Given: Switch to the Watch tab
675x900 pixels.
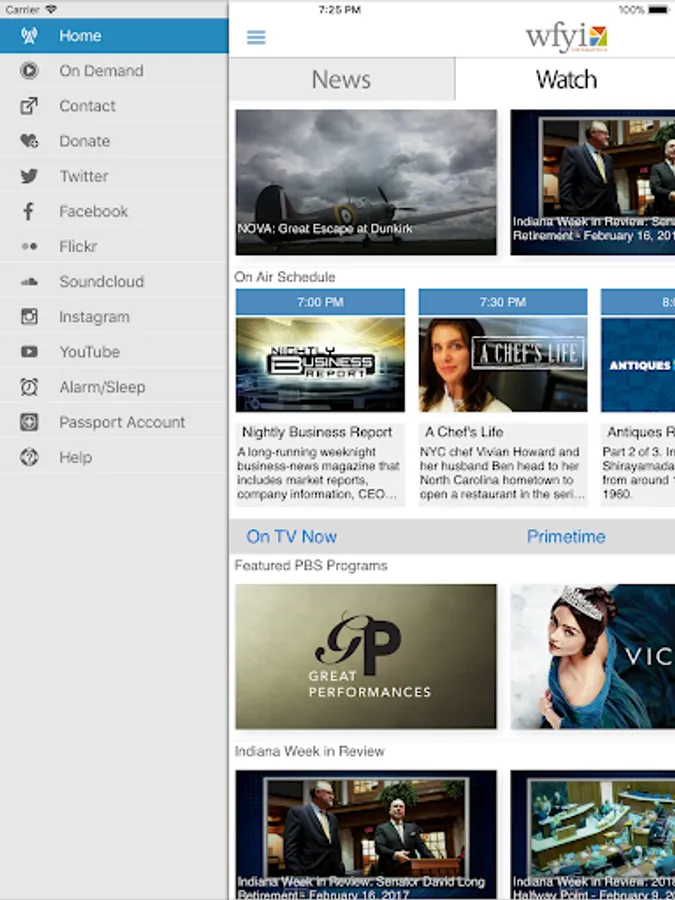Looking at the screenshot, I should [x=565, y=79].
